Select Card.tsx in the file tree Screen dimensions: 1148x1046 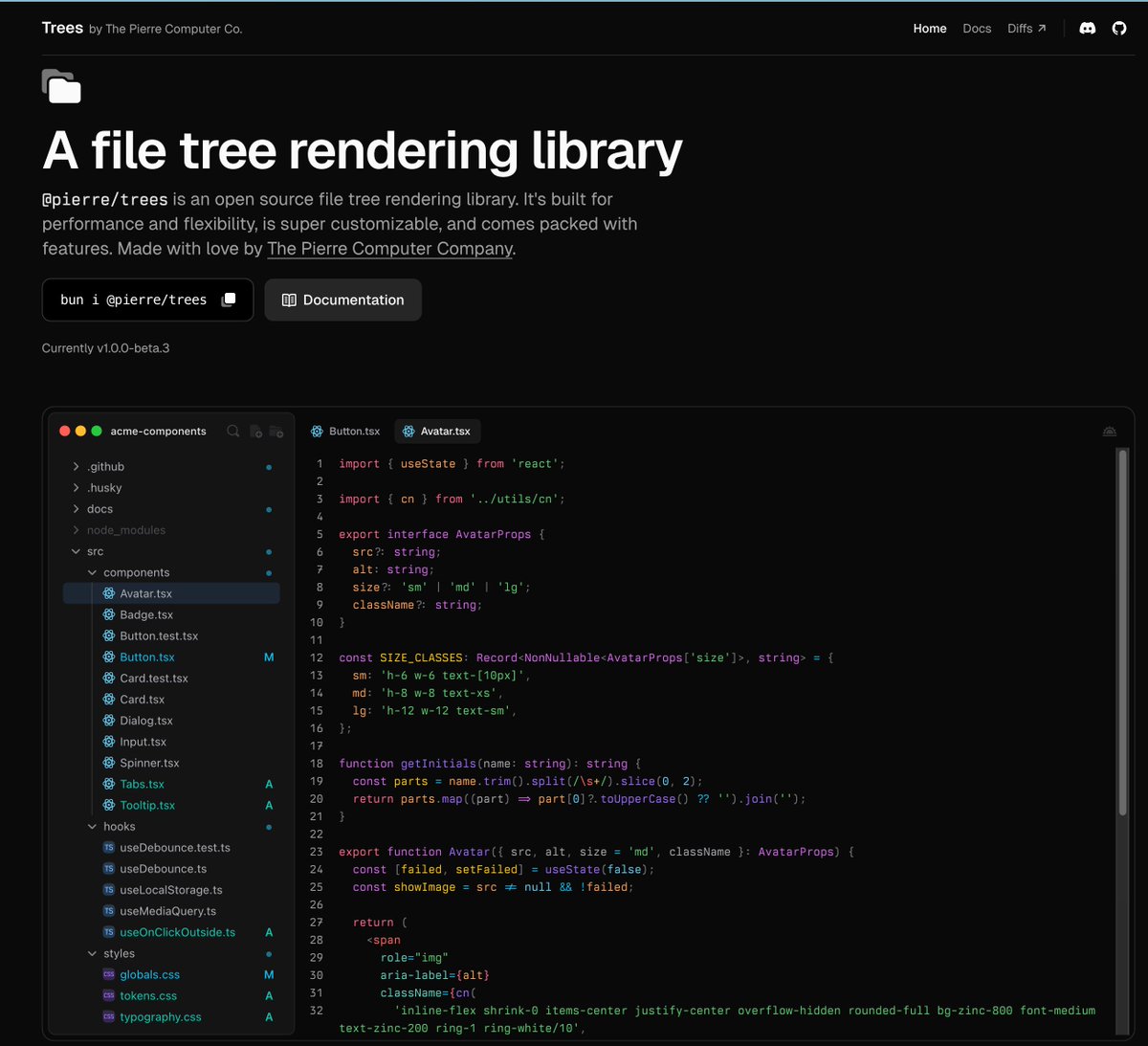[x=172, y=699]
